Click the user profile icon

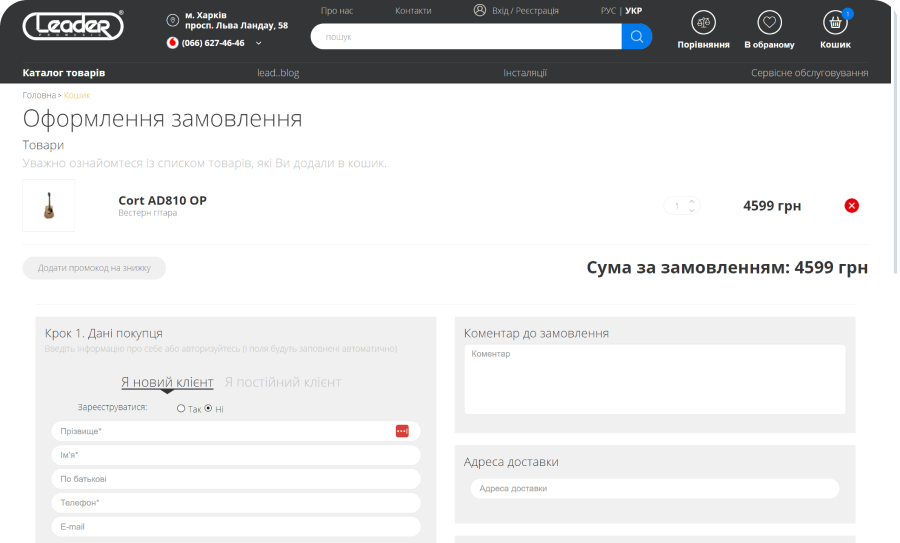coord(480,10)
